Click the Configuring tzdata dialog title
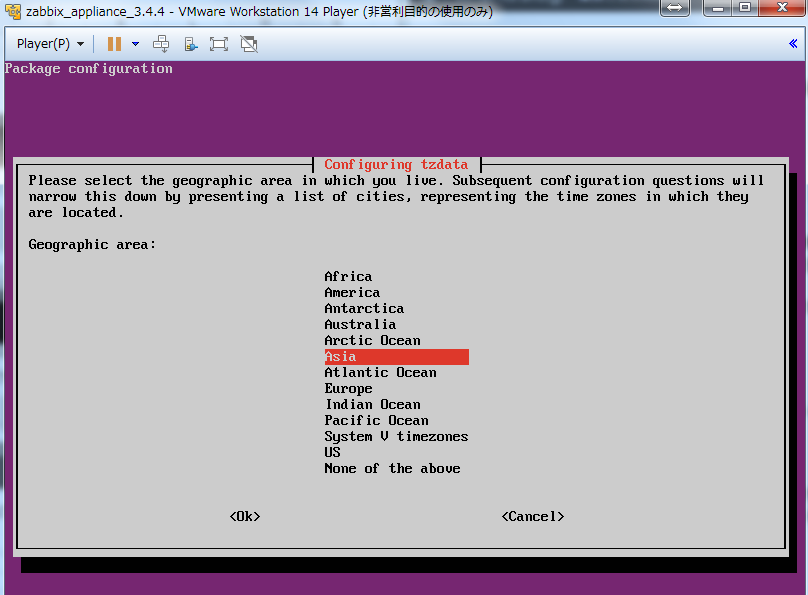 point(396,164)
